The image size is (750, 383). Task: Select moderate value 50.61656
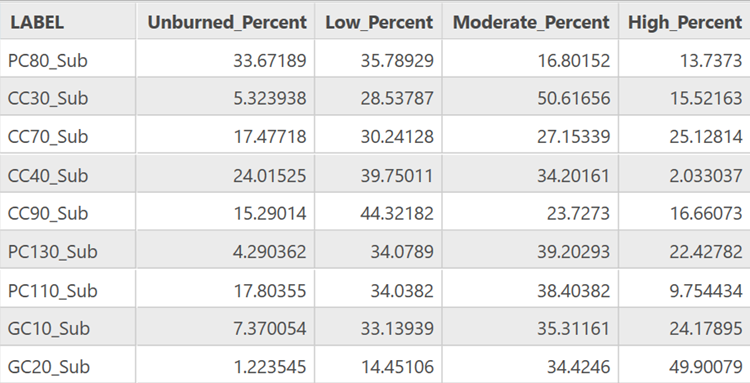pyautogui.click(x=574, y=98)
